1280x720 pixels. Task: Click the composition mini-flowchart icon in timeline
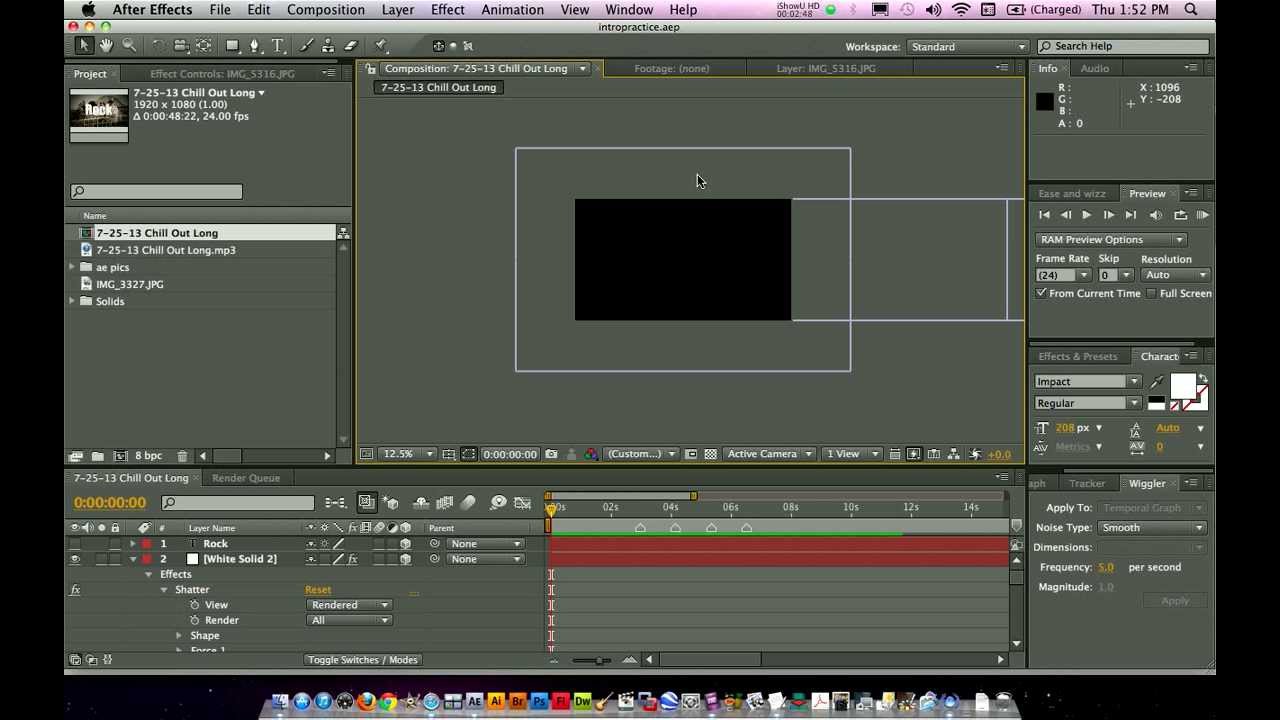tap(335, 503)
